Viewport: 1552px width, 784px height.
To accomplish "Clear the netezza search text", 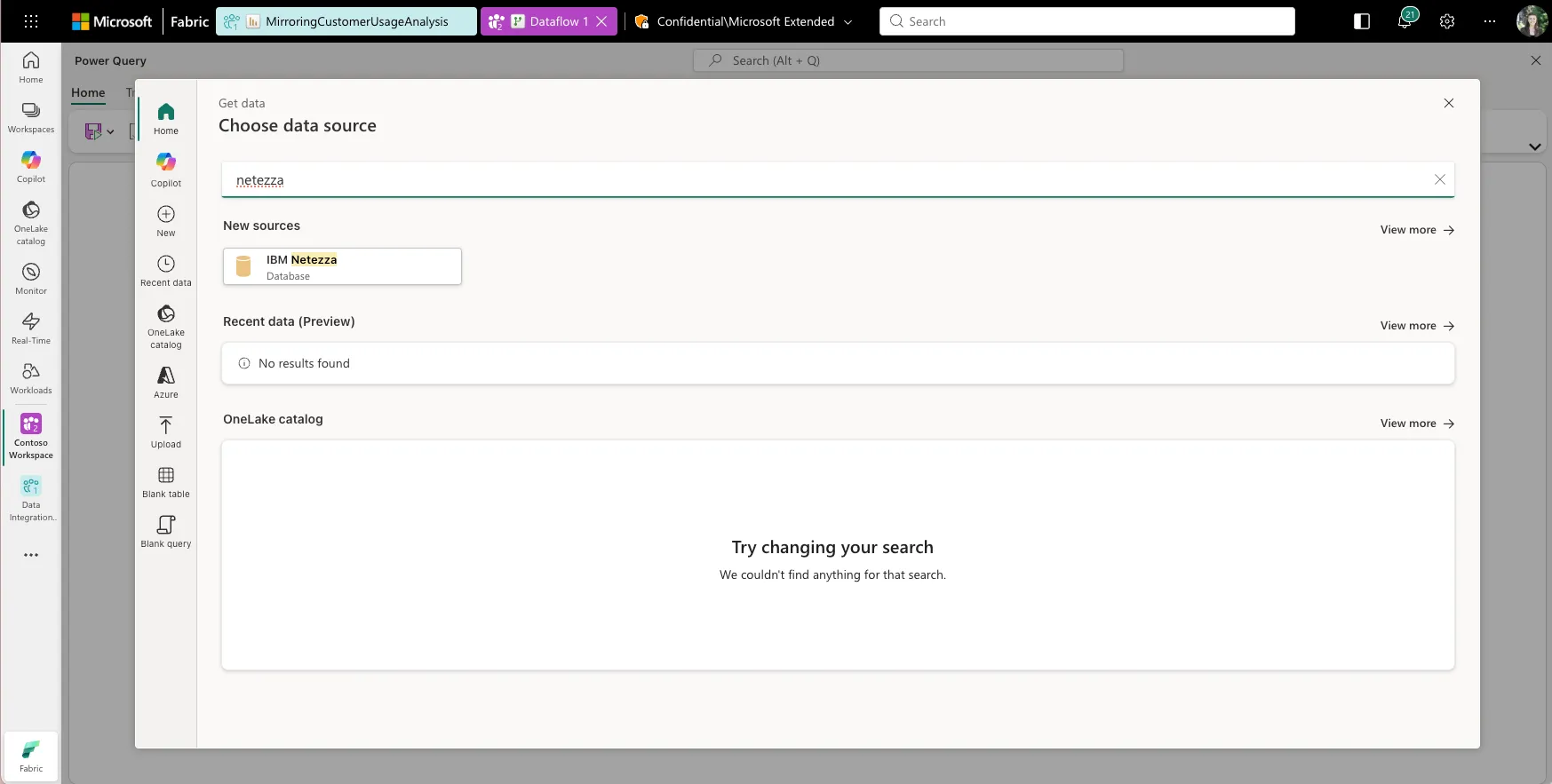I will point(1440,179).
